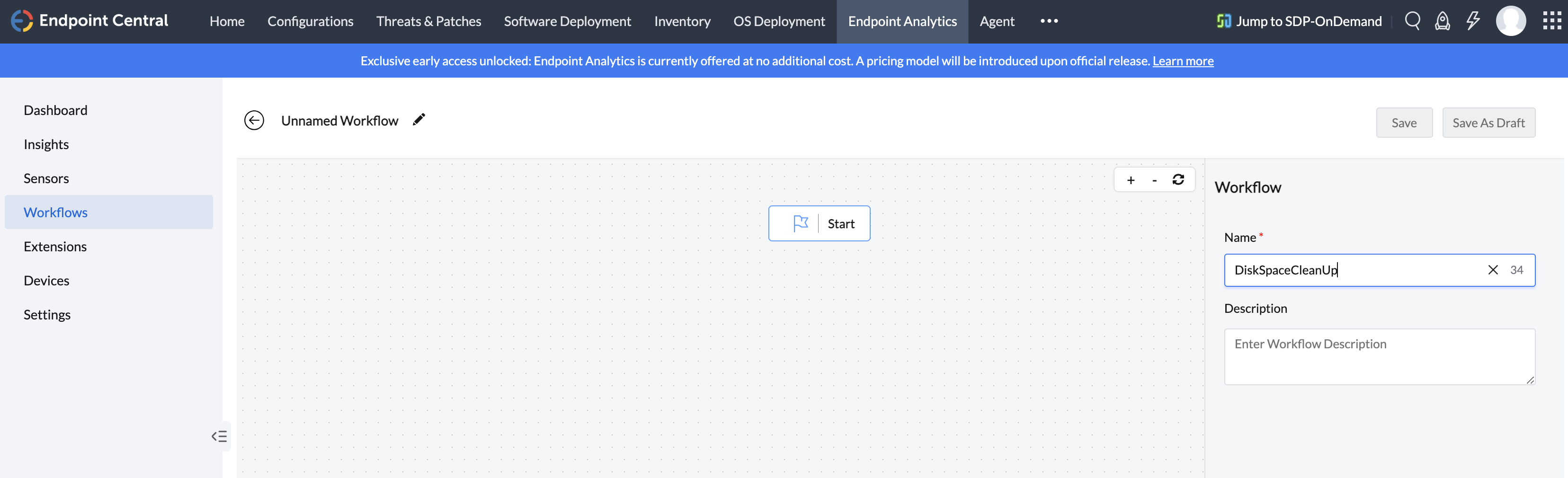The height and width of the screenshot is (478, 1568).
Task: Click the Unnamed Workflow title
Action: point(339,120)
